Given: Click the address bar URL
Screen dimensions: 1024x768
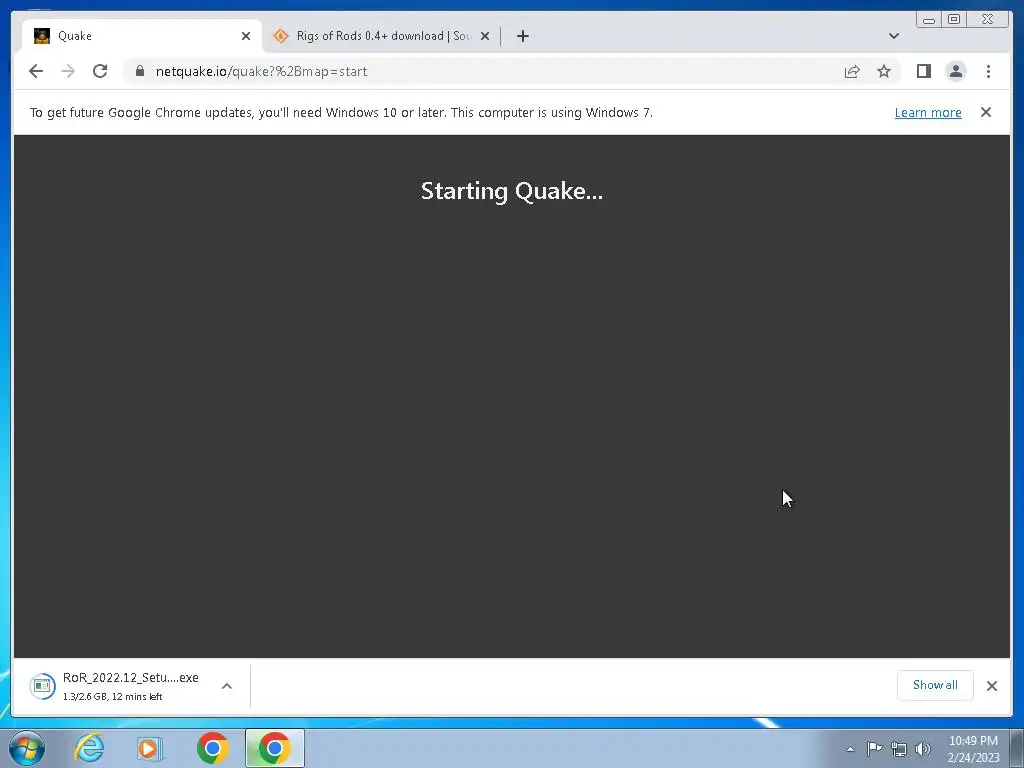Looking at the screenshot, I should click(261, 71).
